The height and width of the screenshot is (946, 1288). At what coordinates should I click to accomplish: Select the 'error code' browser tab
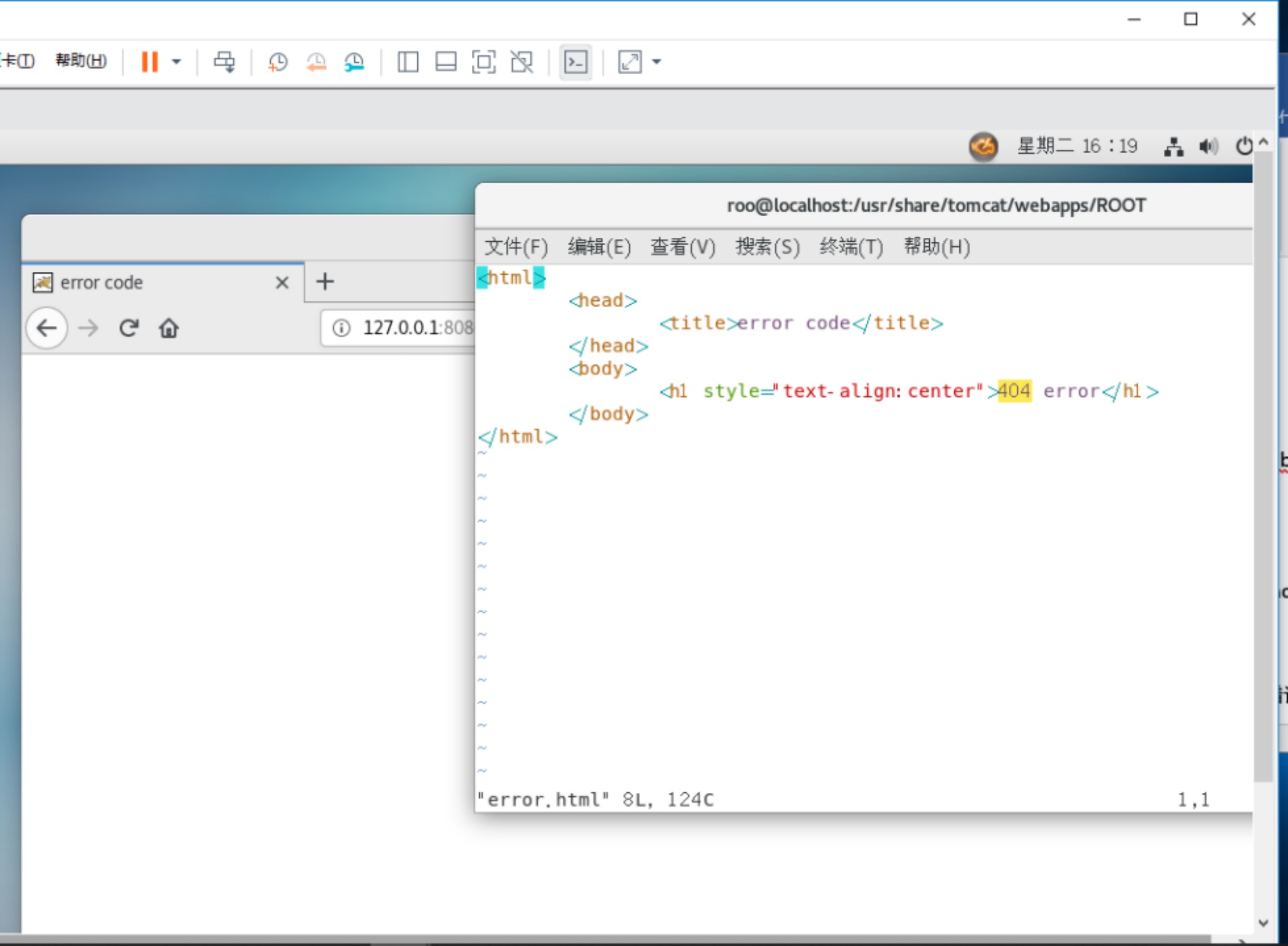(163, 282)
